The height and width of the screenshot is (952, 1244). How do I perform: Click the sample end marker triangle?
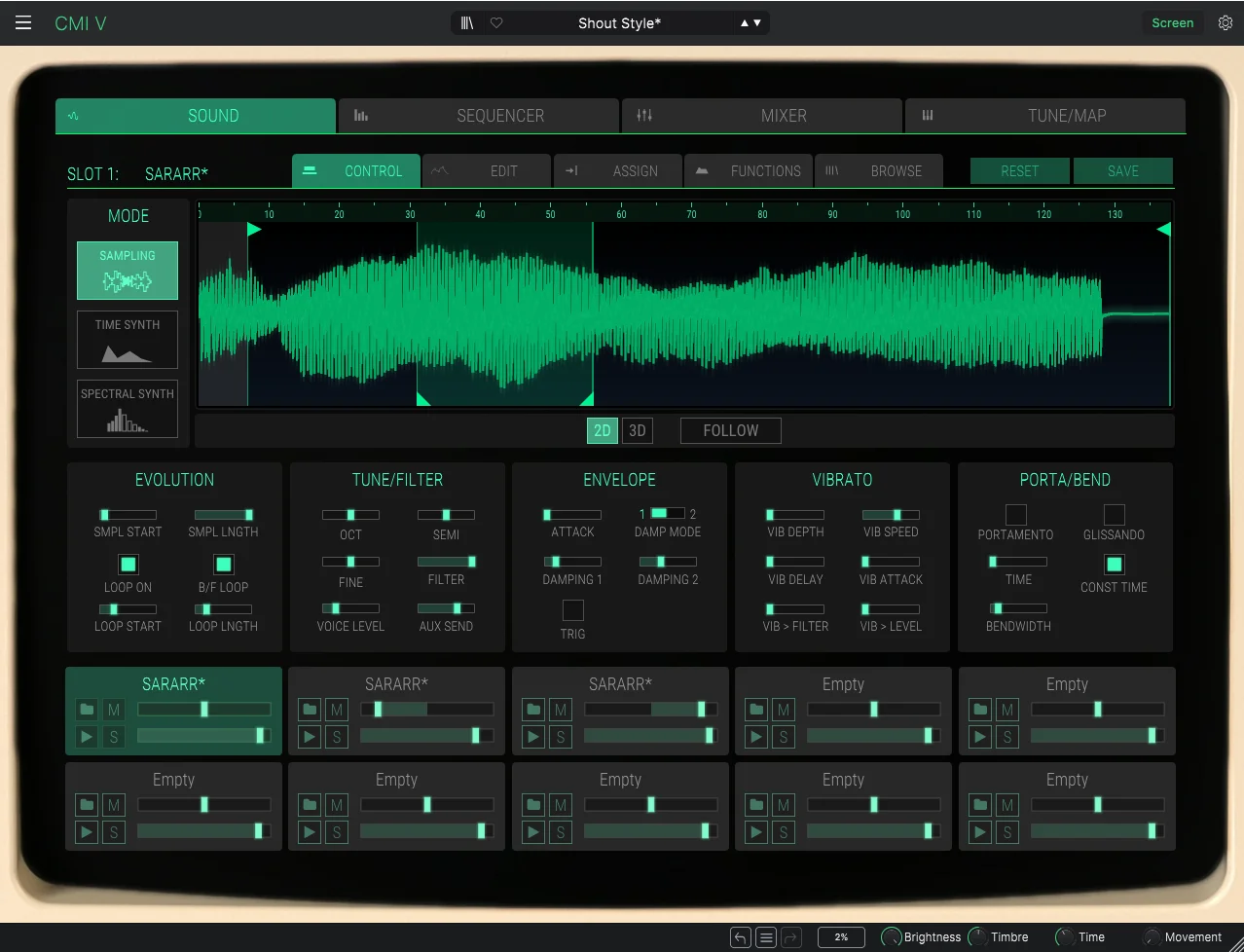1163,229
